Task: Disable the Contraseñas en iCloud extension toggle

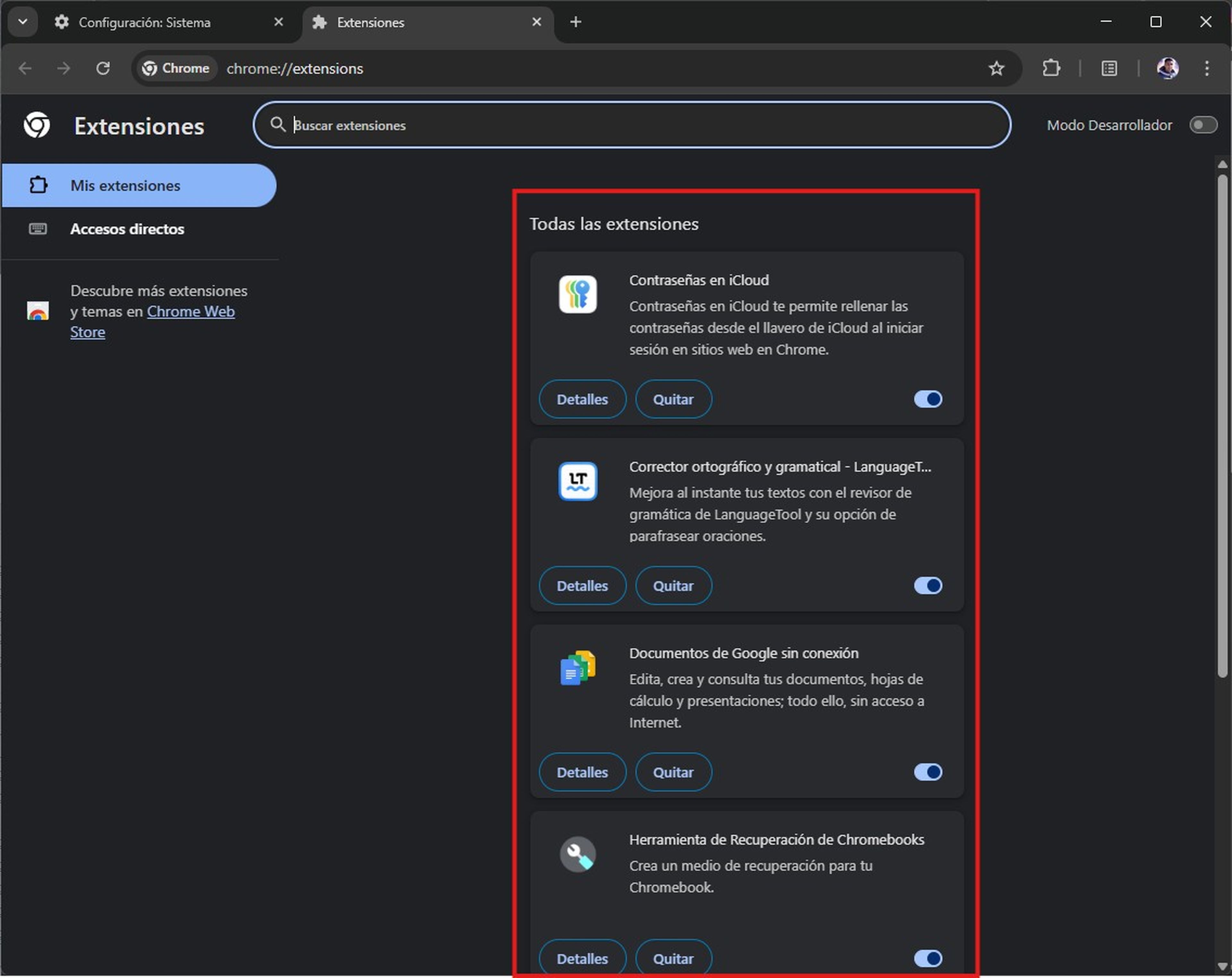Action: coord(928,399)
